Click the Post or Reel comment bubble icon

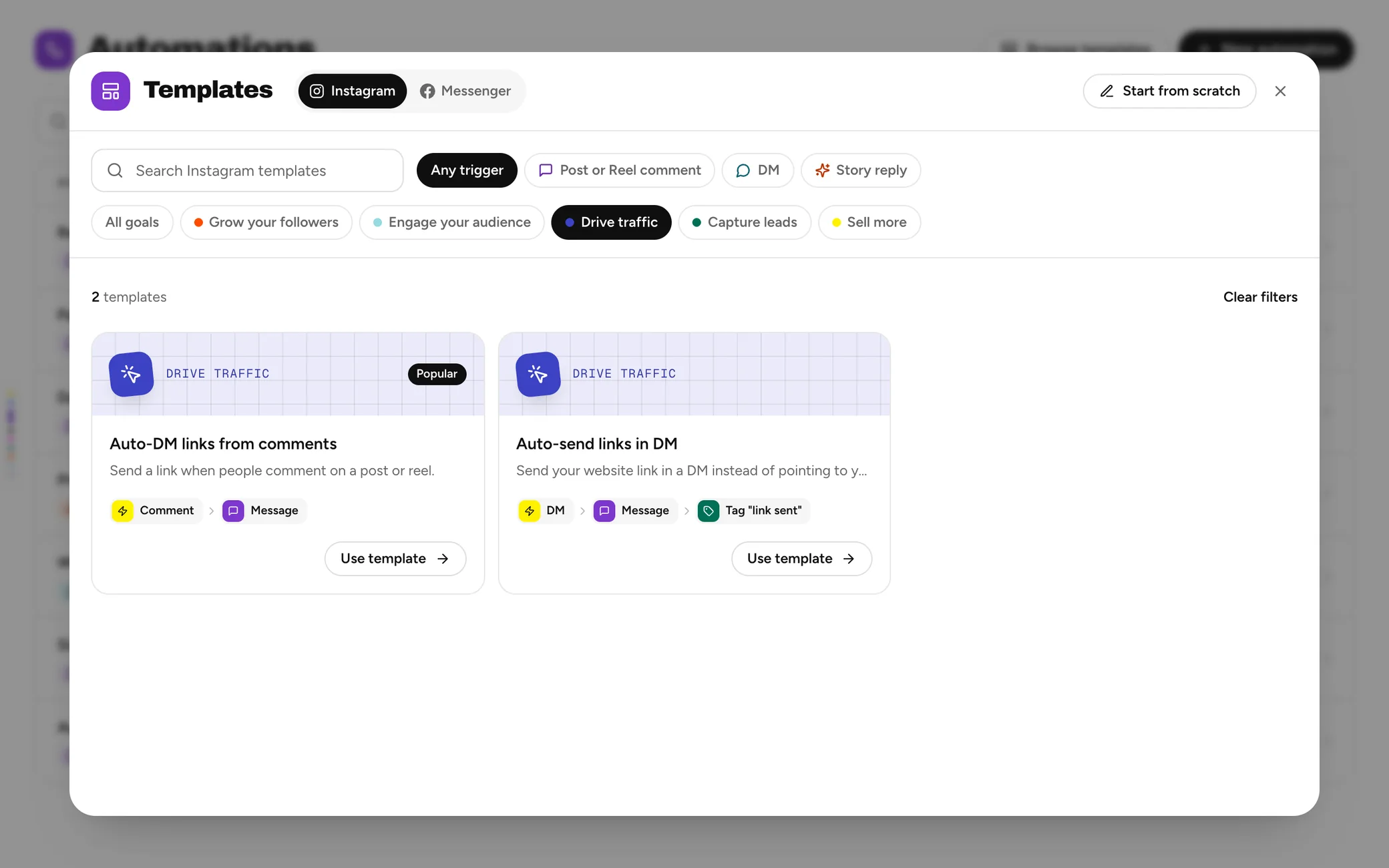pyautogui.click(x=546, y=170)
